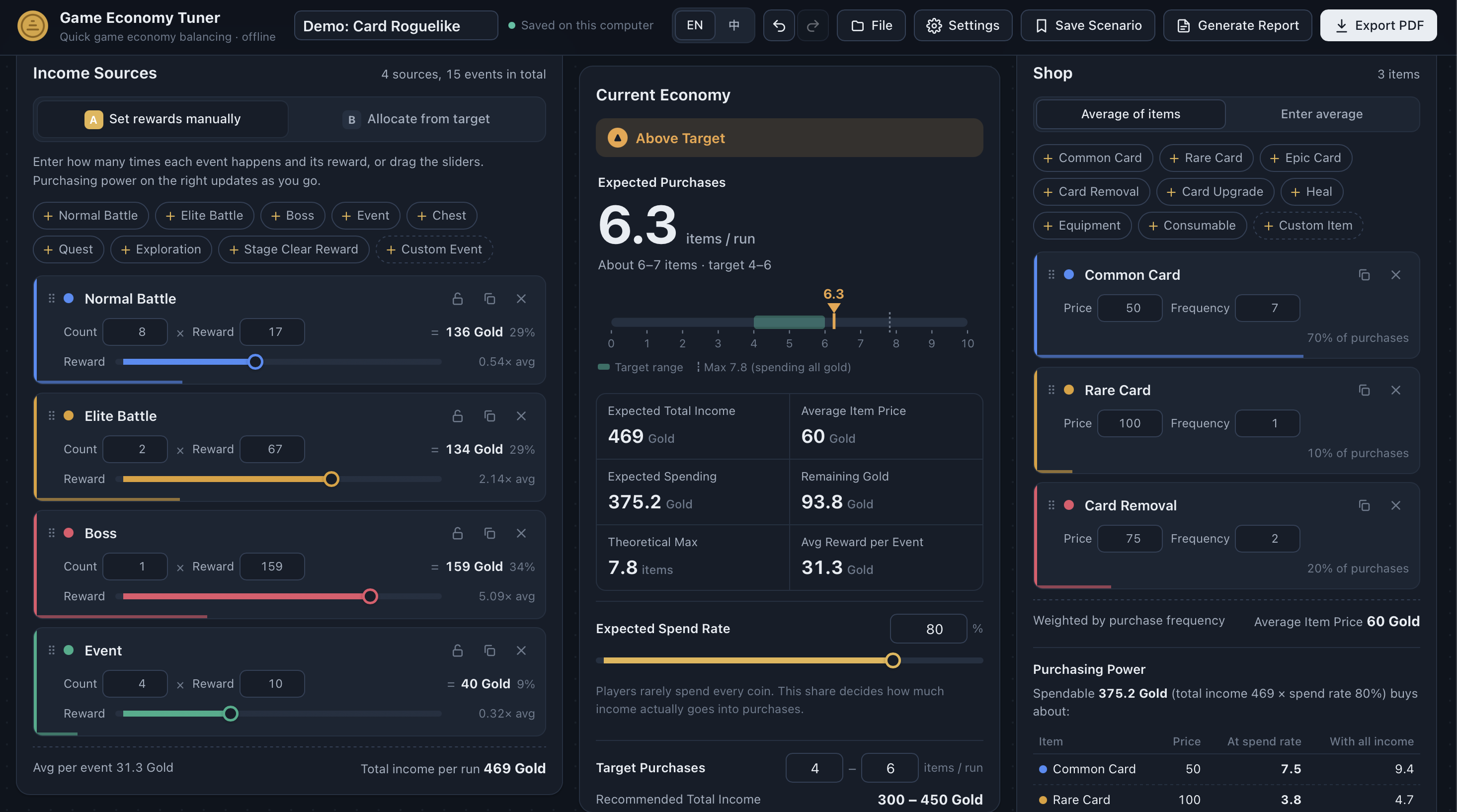Click the Common Card Price field
This screenshot has width=1457, height=812.
(1130, 308)
